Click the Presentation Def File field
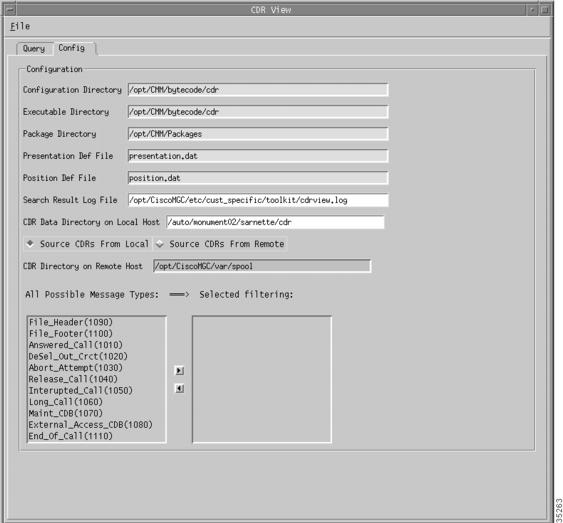Screen dimensions: 563x523 258,156
